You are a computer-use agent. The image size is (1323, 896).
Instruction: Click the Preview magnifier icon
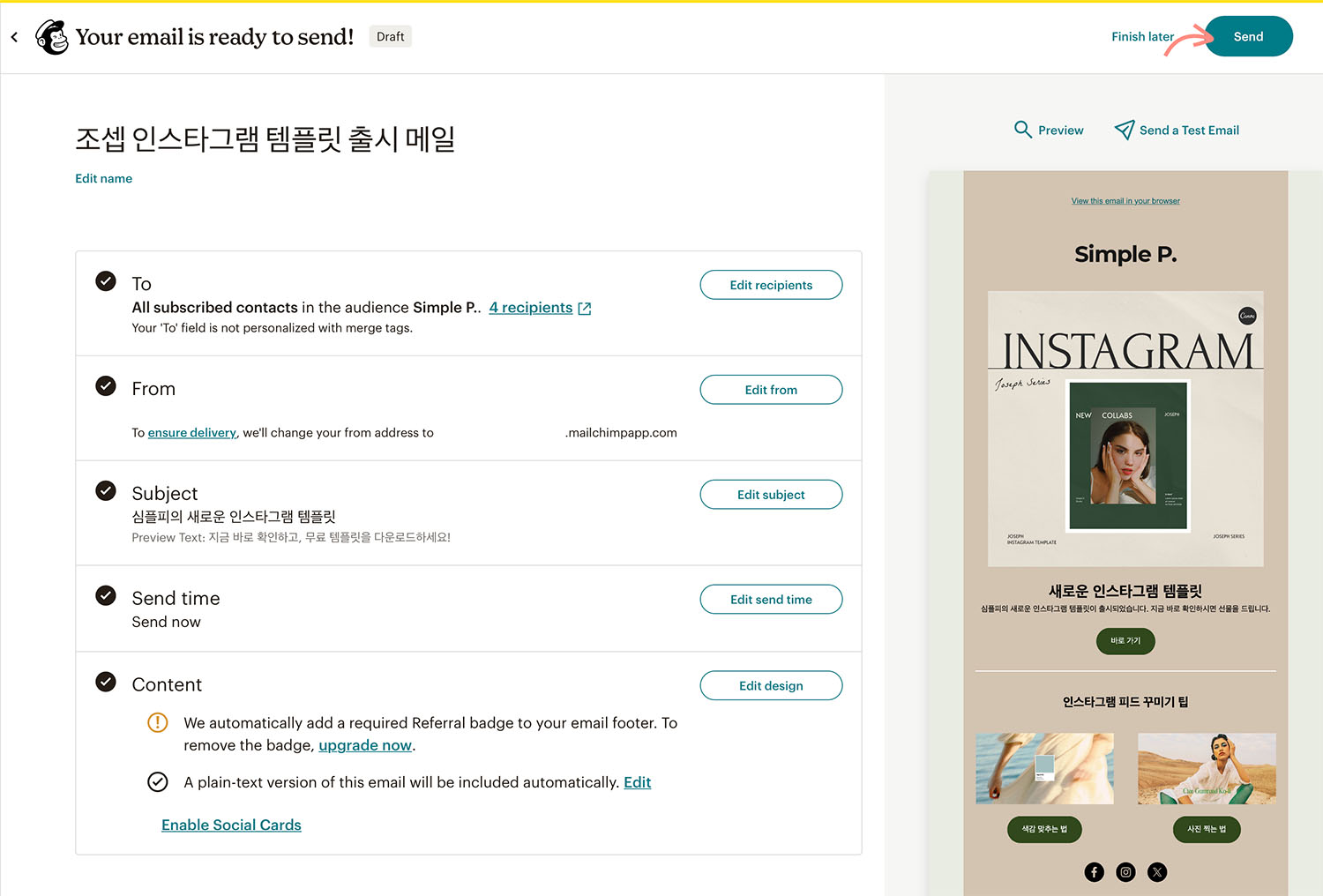(1022, 130)
